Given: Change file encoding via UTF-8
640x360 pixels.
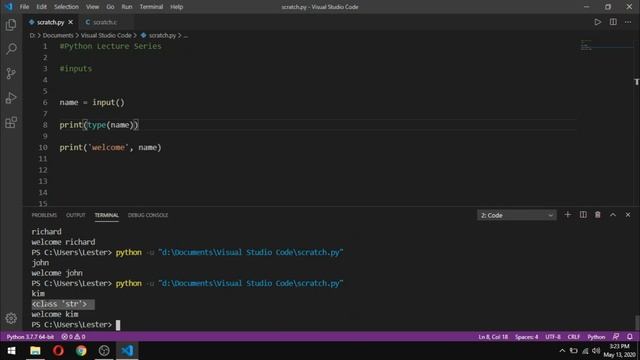Looking at the screenshot, I should point(553,337).
